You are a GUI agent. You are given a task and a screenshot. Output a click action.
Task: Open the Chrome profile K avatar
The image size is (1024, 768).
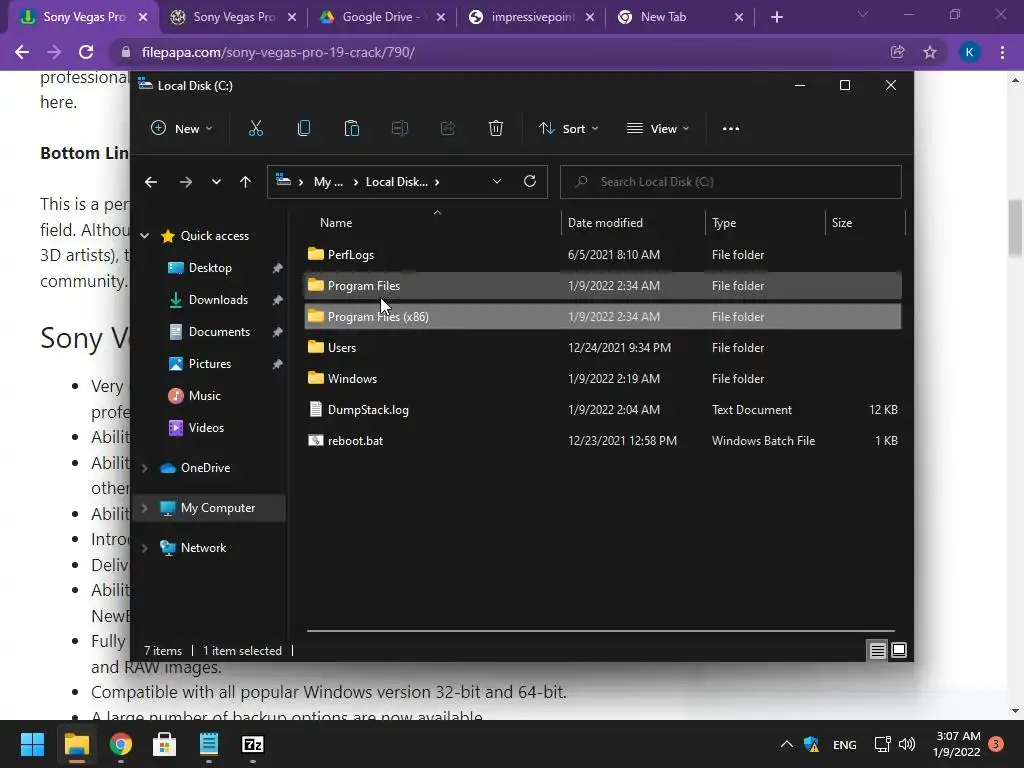point(970,52)
